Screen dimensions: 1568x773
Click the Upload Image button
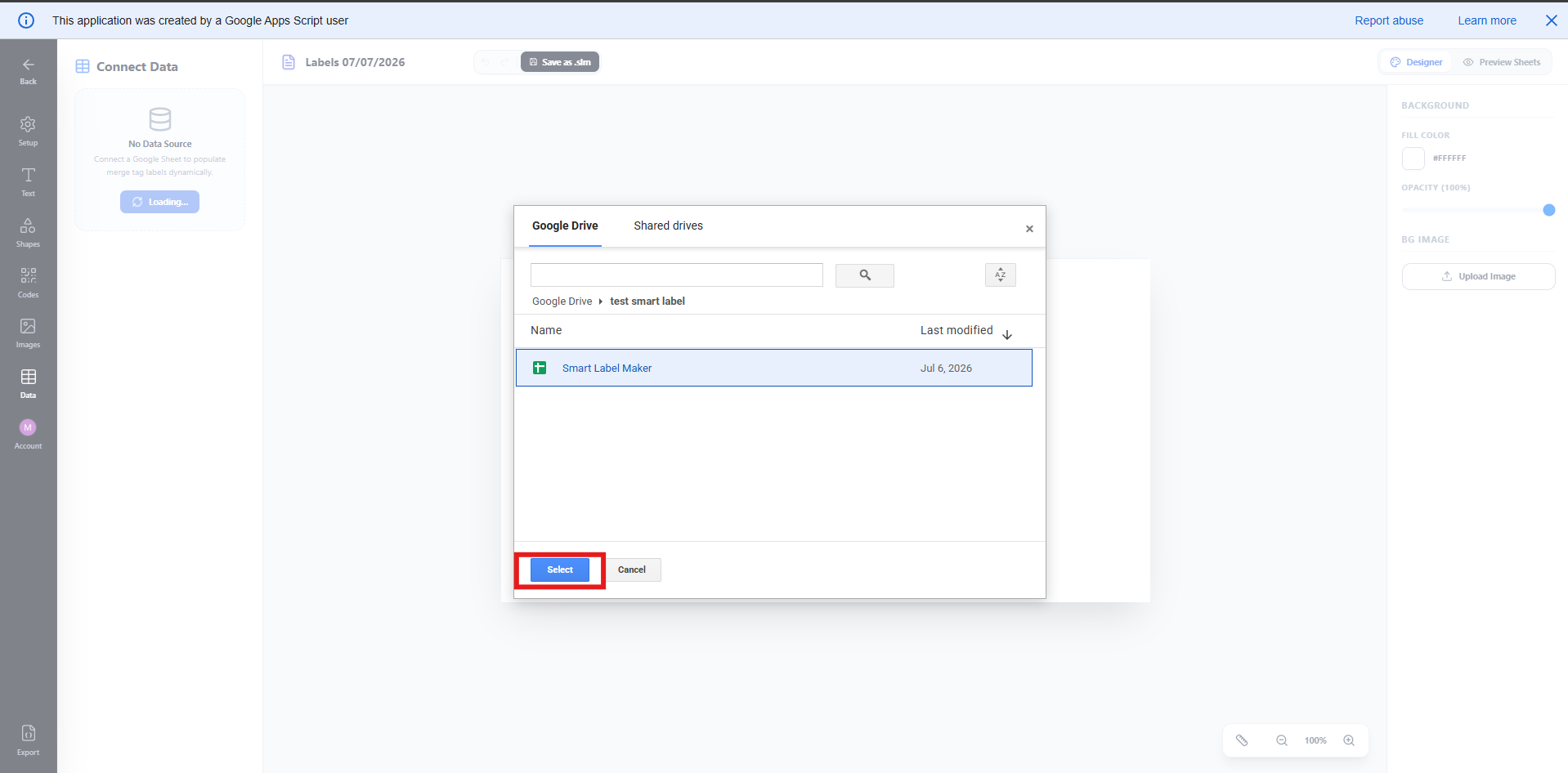click(1478, 276)
